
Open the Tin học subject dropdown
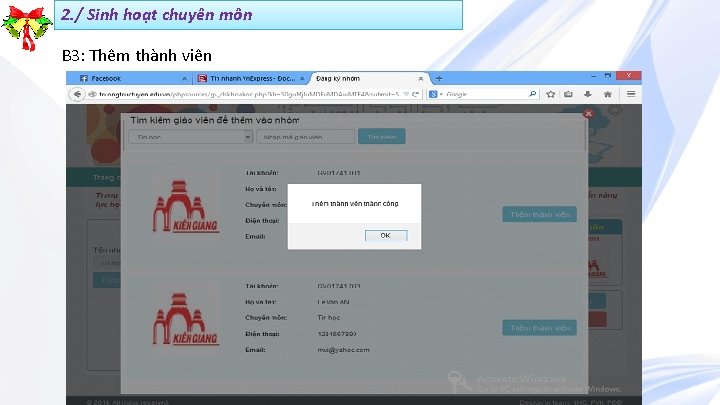tap(191, 137)
